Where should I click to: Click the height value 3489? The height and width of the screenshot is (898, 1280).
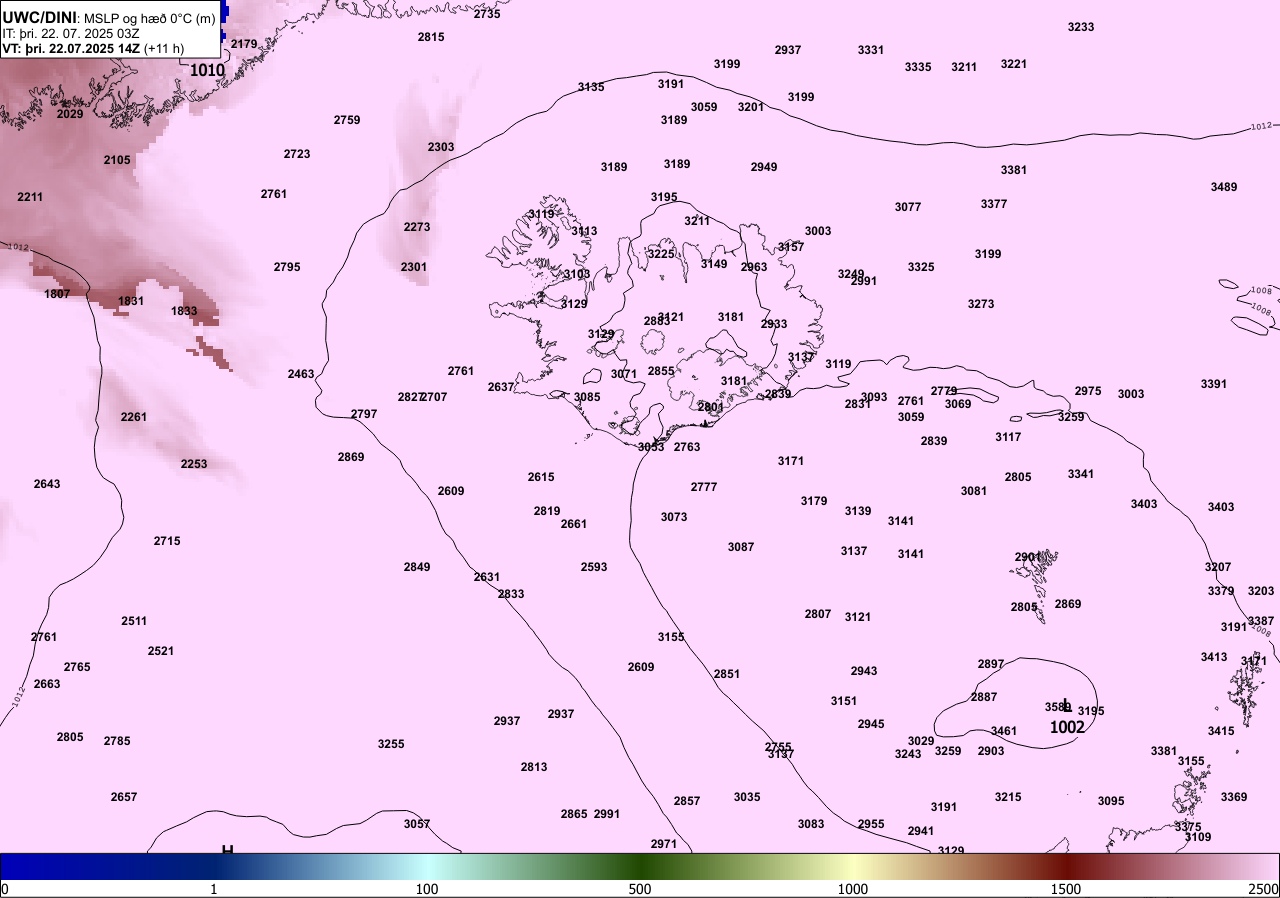tap(1224, 187)
